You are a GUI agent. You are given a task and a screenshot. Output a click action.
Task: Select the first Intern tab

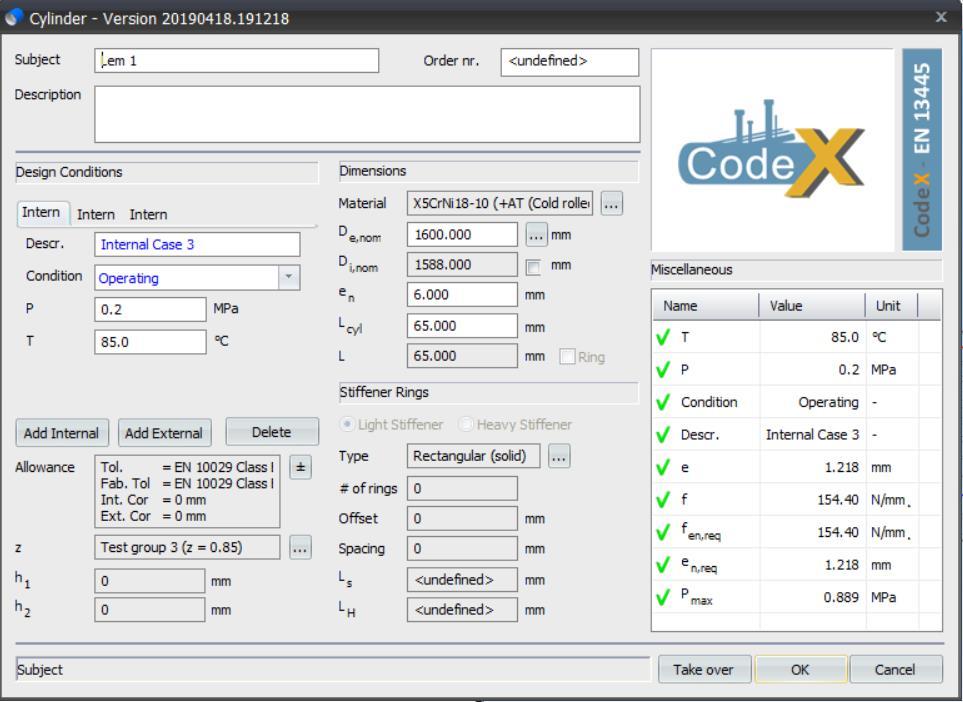click(41, 213)
